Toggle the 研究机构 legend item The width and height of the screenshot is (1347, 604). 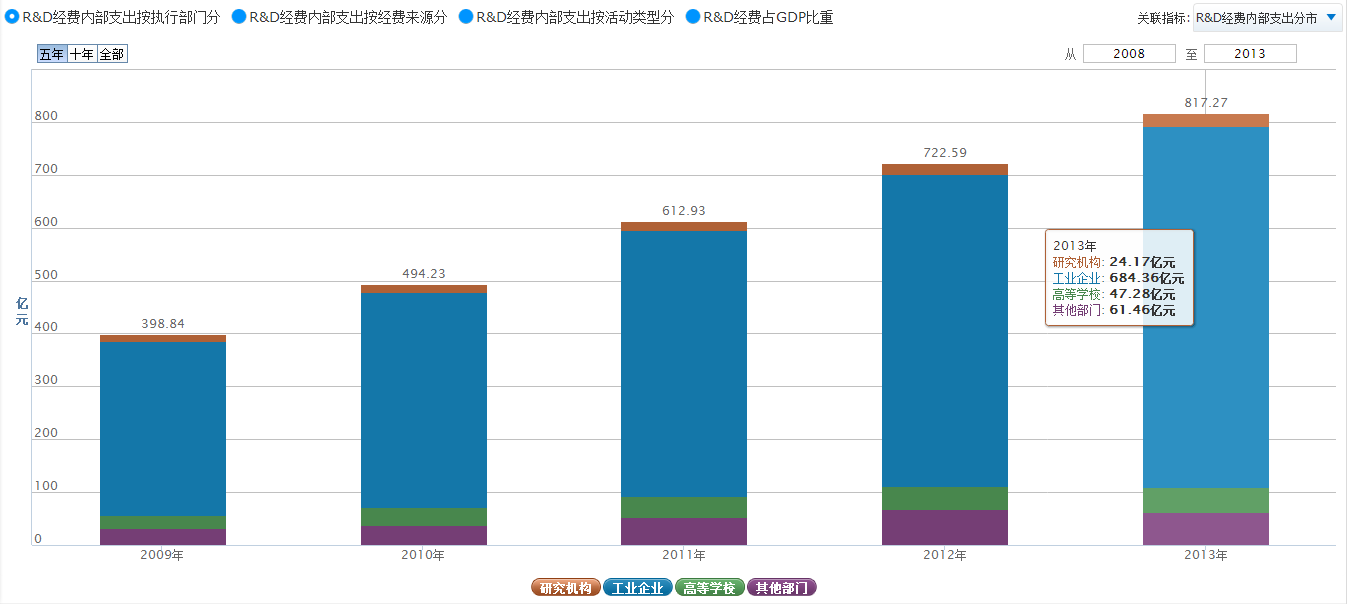click(566, 588)
